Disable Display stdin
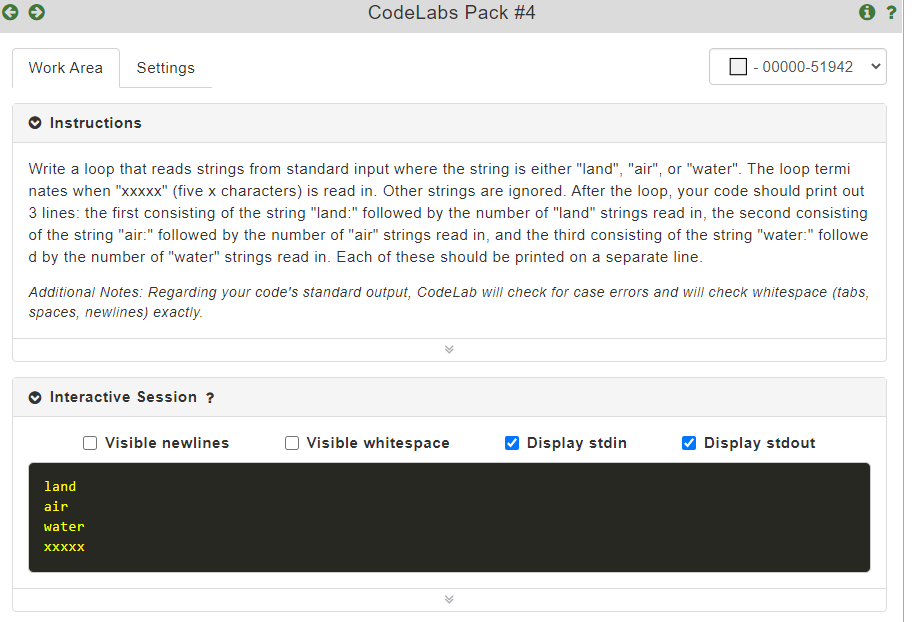This screenshot has height=622, width=916. [x=512, y=443]
